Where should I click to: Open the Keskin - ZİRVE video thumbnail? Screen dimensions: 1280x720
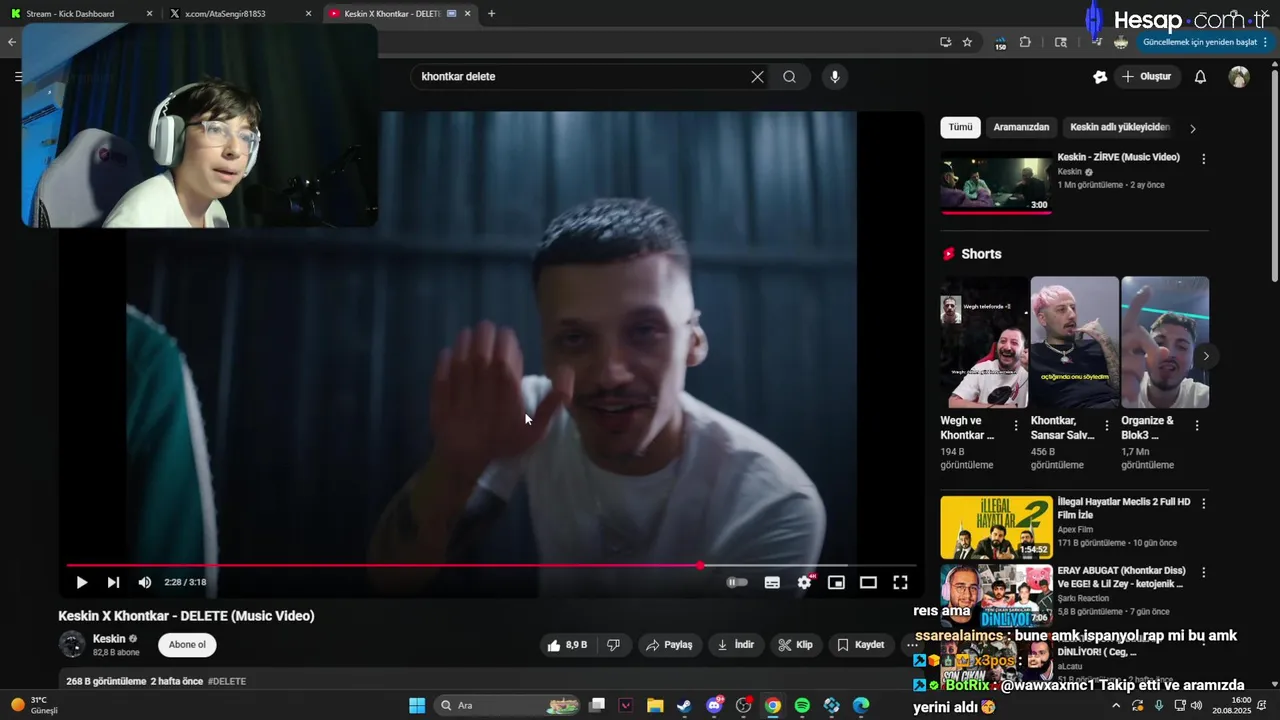click(996, 181)
